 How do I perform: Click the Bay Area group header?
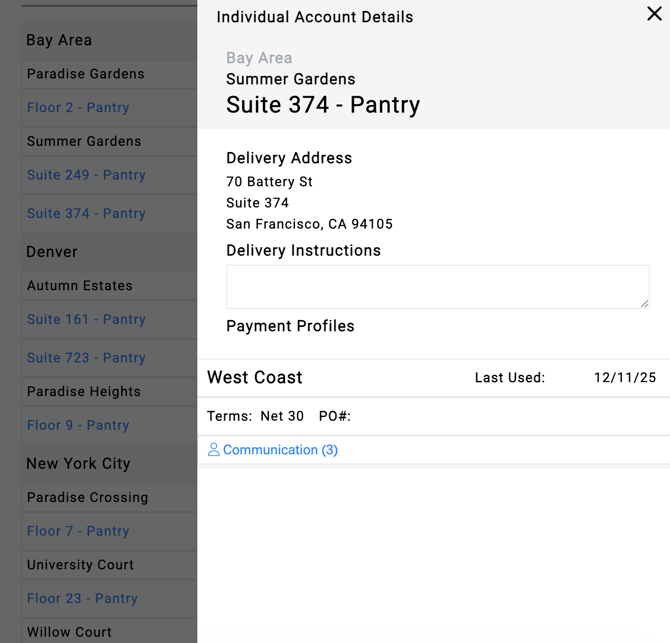pos(59,40)
